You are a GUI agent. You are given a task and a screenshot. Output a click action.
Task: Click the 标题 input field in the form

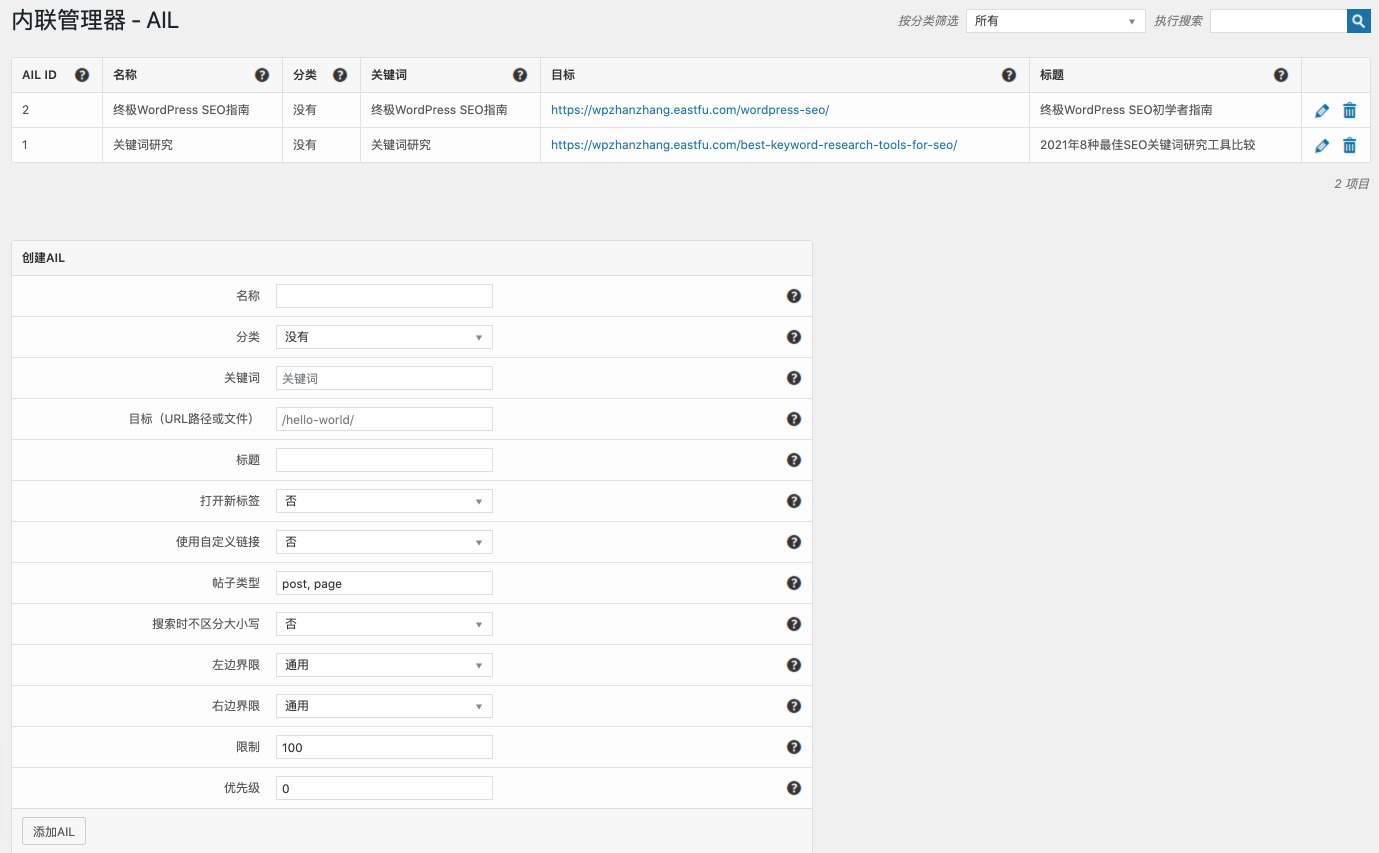384,460
